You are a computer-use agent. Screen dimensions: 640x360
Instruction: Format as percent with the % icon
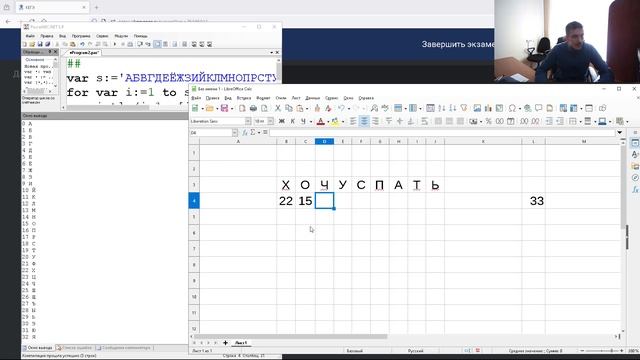(x=488, y=121)
